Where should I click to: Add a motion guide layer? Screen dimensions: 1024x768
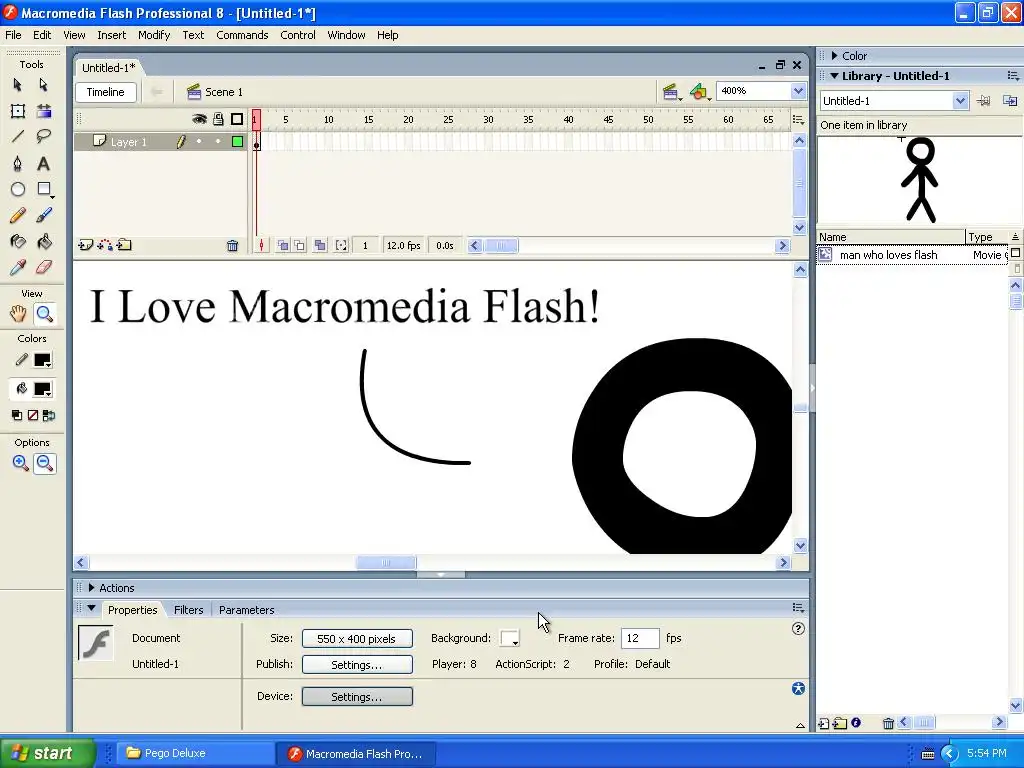coord(104,246)
